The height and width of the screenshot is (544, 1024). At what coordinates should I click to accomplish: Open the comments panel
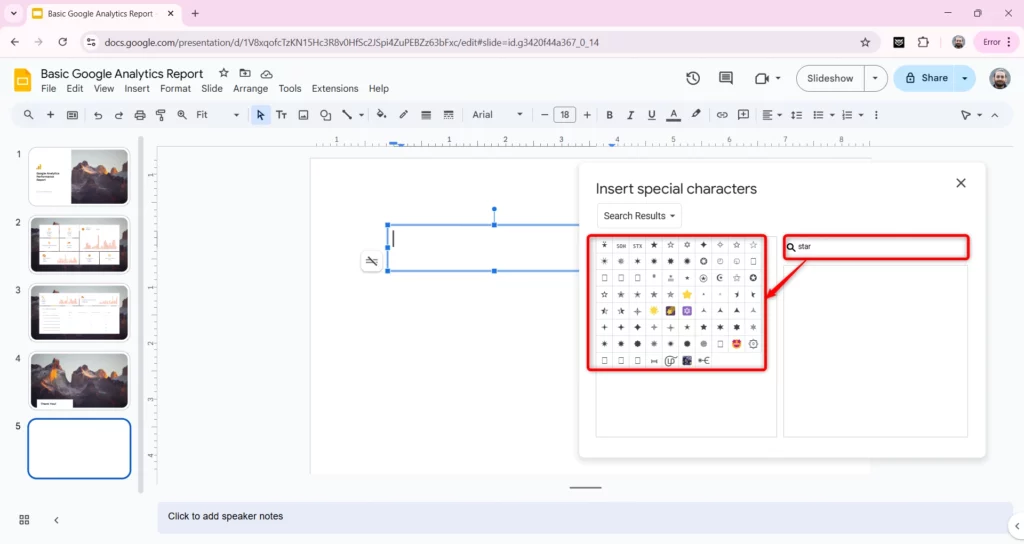tap(726, 78)
